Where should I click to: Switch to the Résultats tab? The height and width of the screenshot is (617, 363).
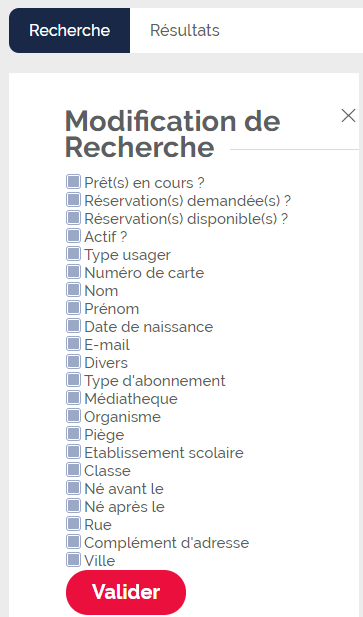tap(185, 30)
